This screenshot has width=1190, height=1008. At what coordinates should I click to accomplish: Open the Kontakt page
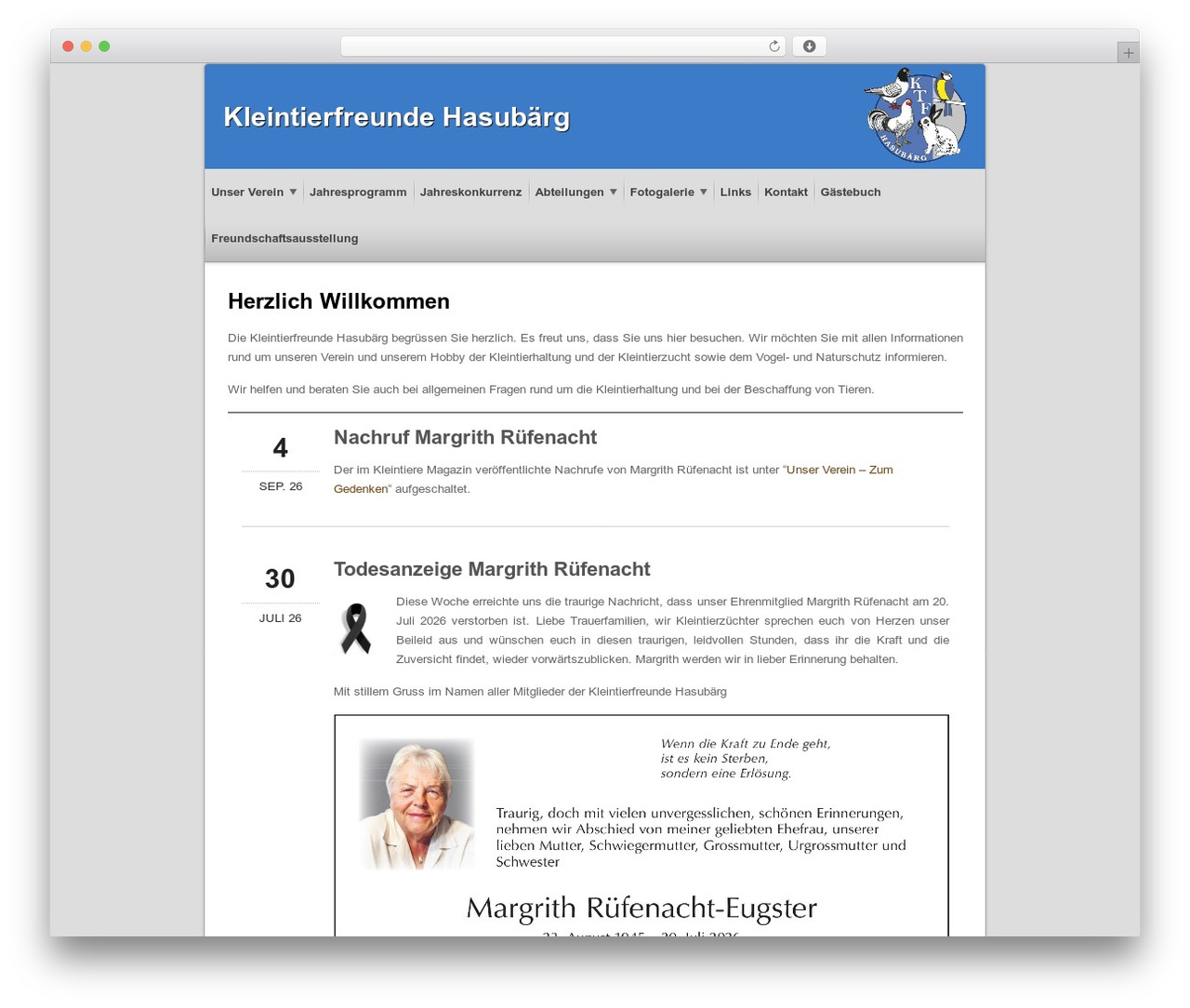pos(786,192)
